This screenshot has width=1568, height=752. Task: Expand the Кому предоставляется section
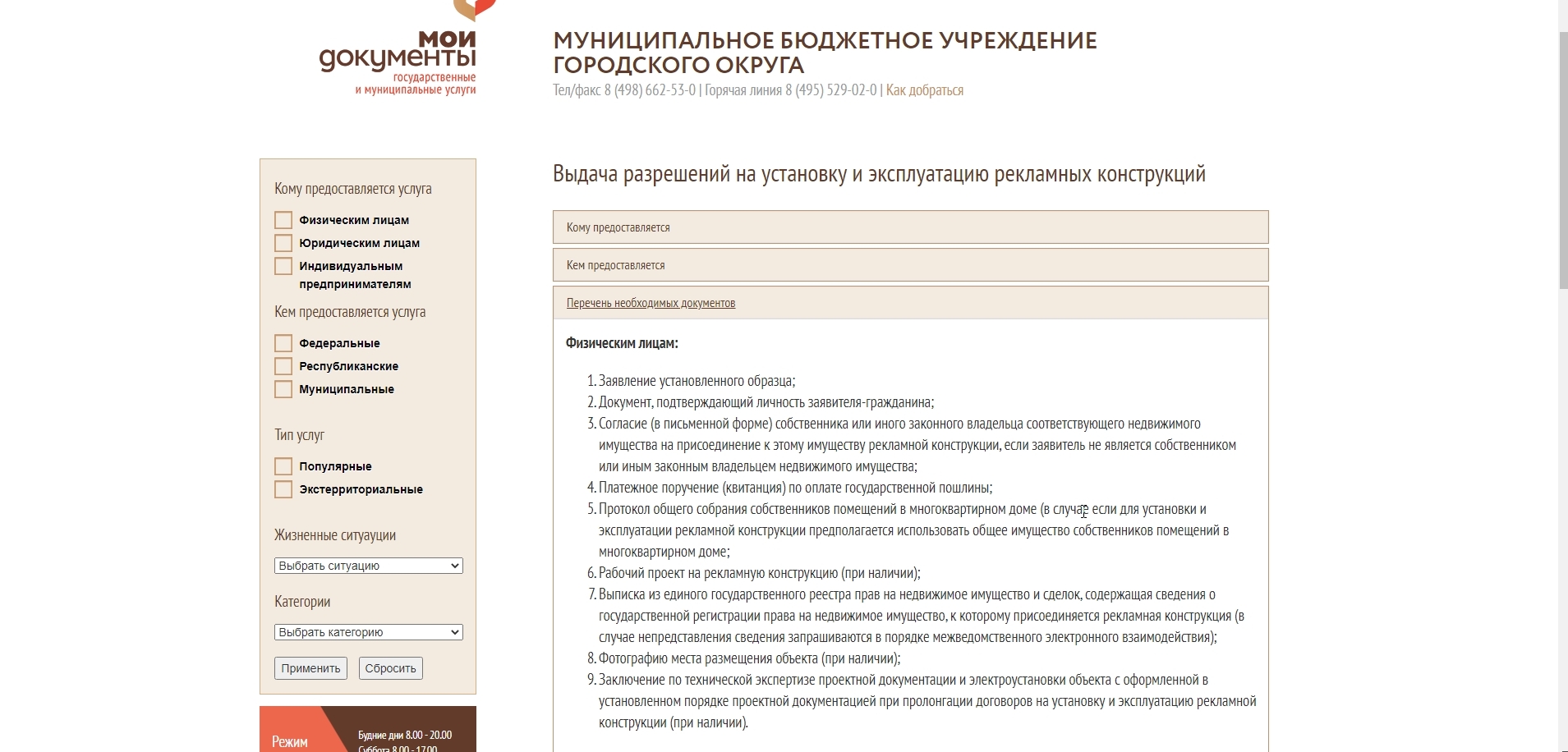910,227
